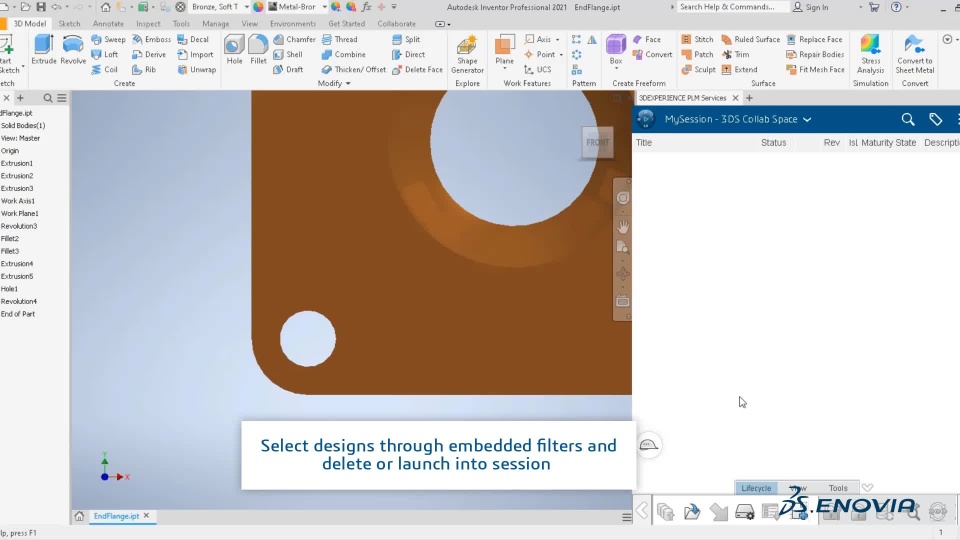
Task: Select Work Plane1 in the model browser
Action: click(x=20, y=214)
